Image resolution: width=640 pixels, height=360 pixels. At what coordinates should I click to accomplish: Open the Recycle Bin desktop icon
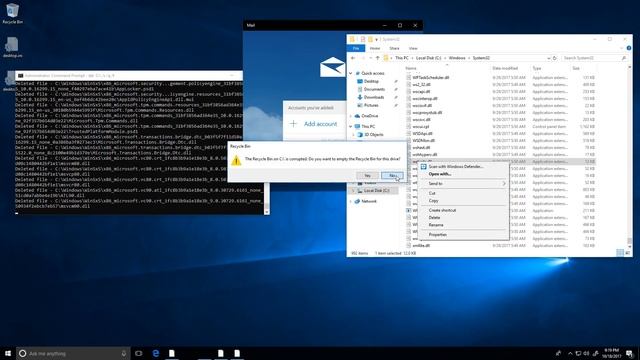click(12, 13)
